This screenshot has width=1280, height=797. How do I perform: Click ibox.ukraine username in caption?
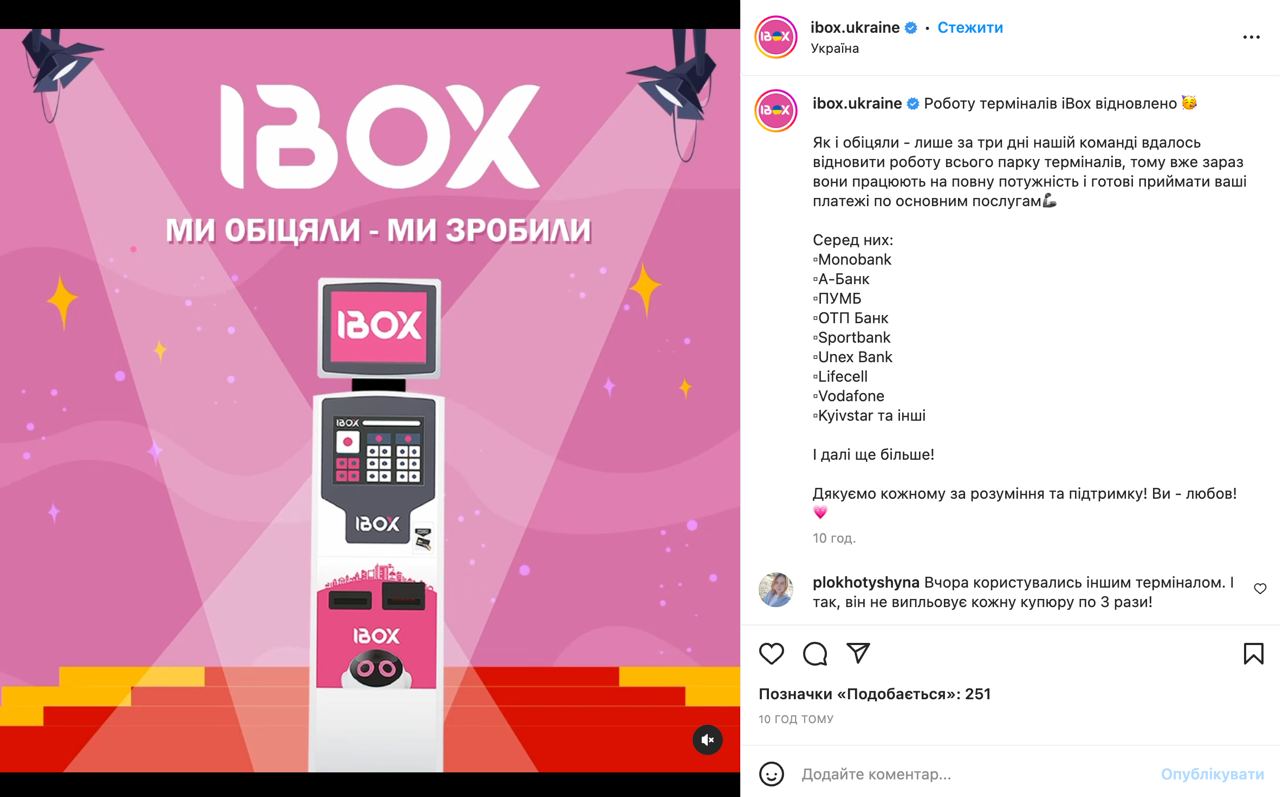click(x=857, y=103)
